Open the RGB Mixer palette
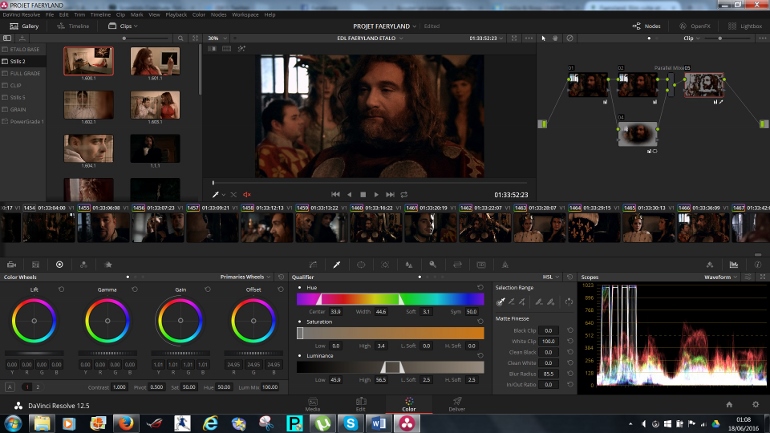770x433 pixels. click(x=83, y=265)
